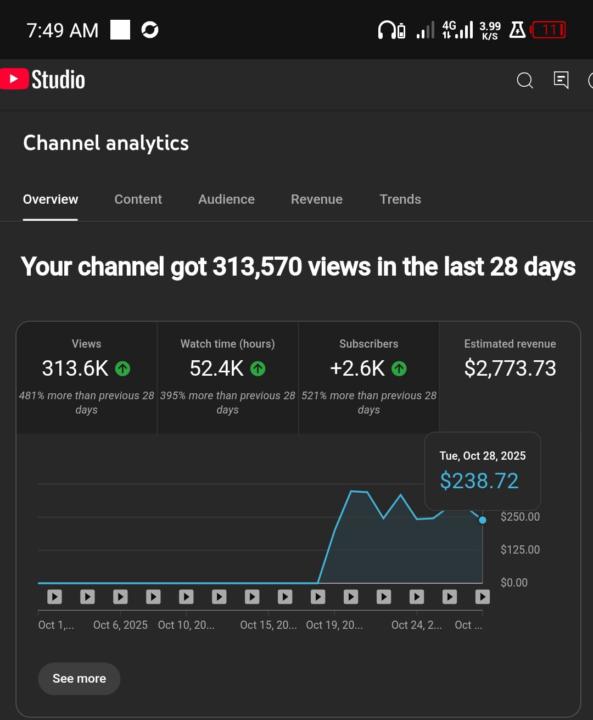The width and height of the screenshot is (593, 720).
Task: Tap the $250.00 axis label
Action: [520, 517]
